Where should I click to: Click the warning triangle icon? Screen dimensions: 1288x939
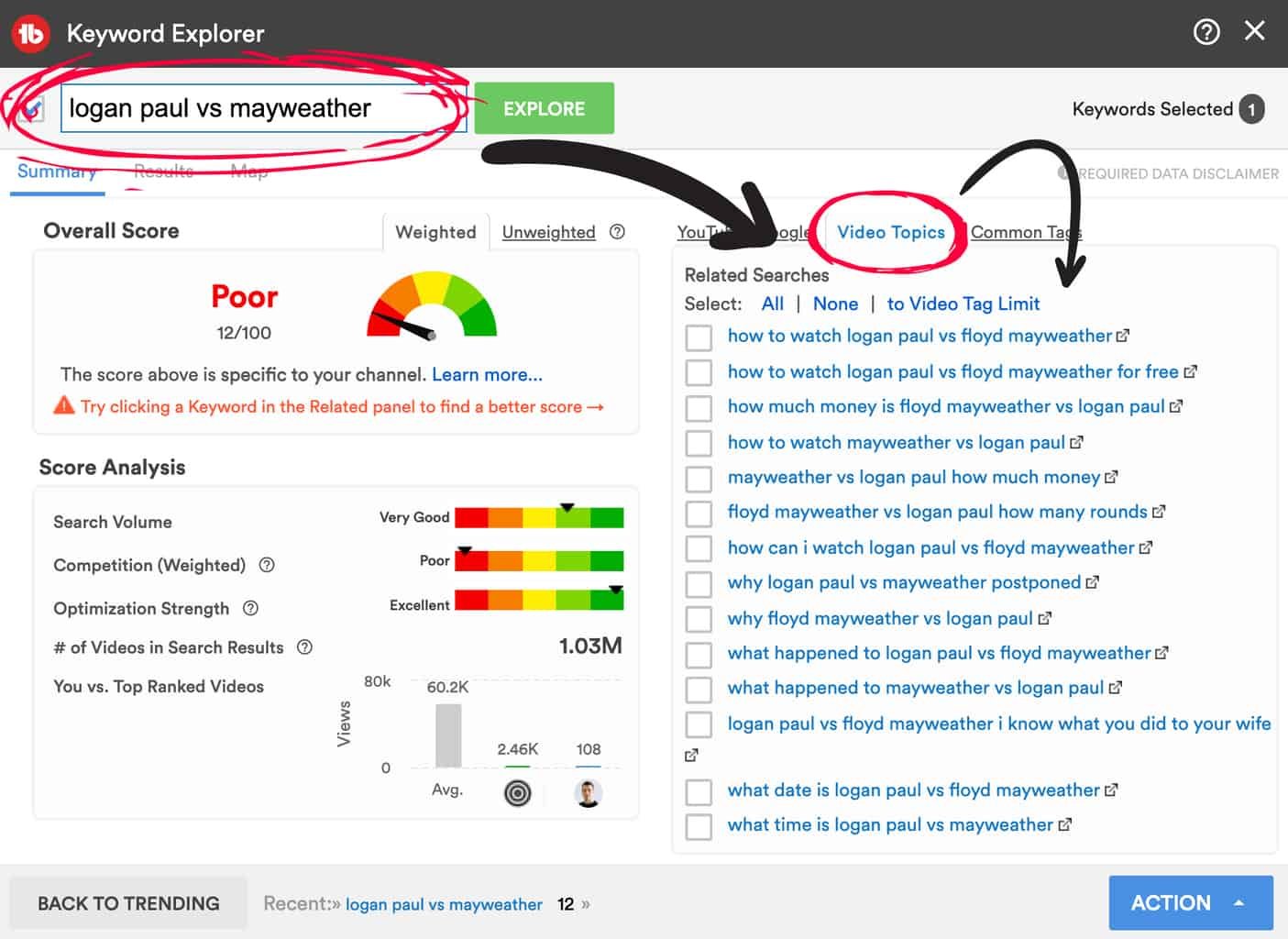pos(64,405)
